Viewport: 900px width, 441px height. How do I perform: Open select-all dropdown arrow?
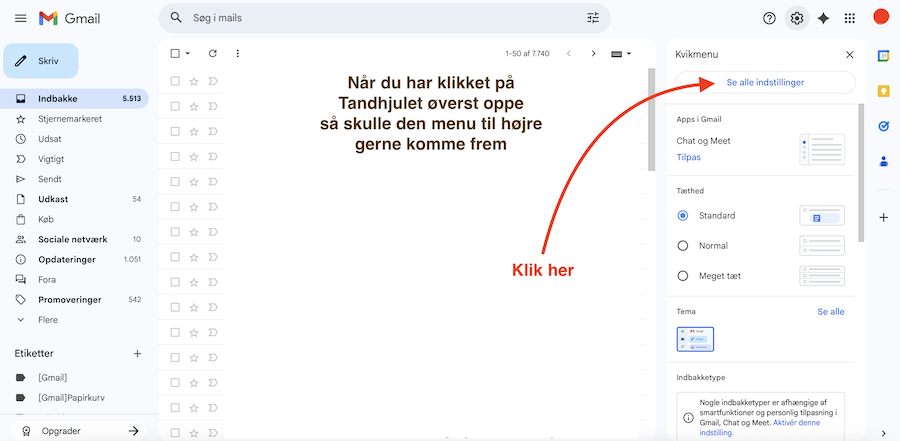tap(188, 53)
